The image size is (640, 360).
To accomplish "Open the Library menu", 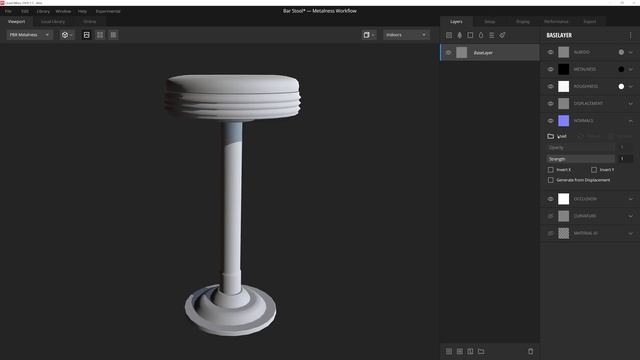I will click(x=43, y=11).
